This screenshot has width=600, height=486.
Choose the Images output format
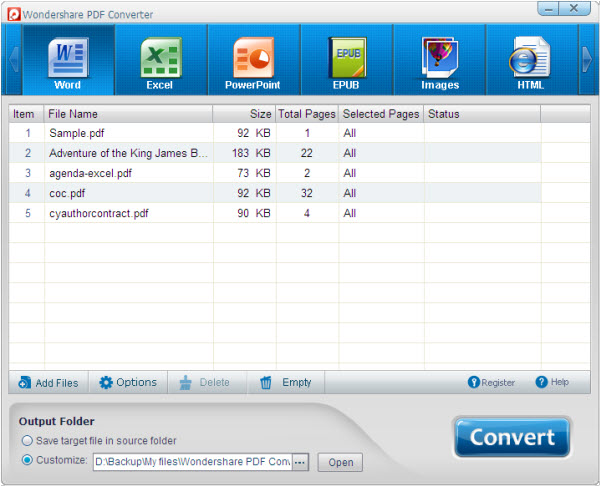[439, 60]
